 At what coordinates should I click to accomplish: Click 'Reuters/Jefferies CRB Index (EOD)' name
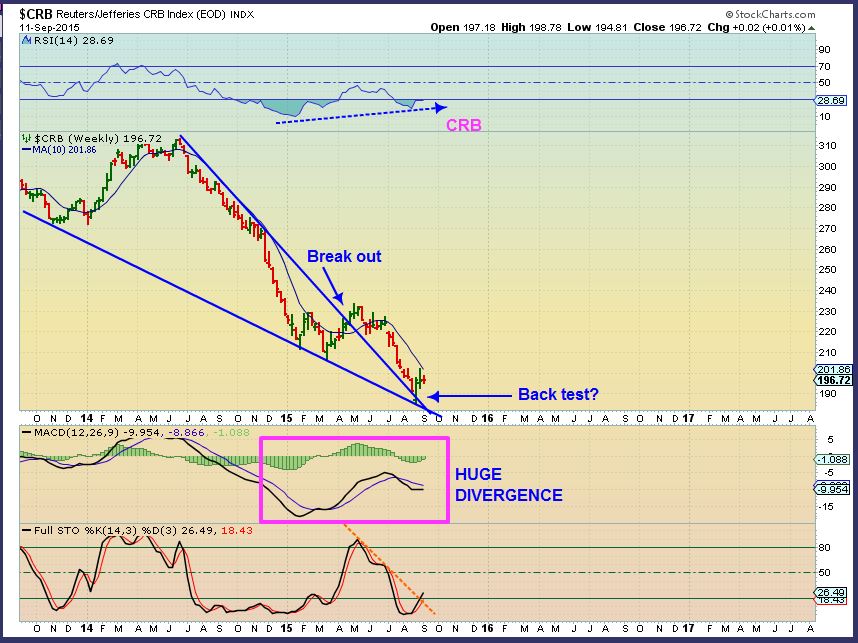(x=141, y=14)
